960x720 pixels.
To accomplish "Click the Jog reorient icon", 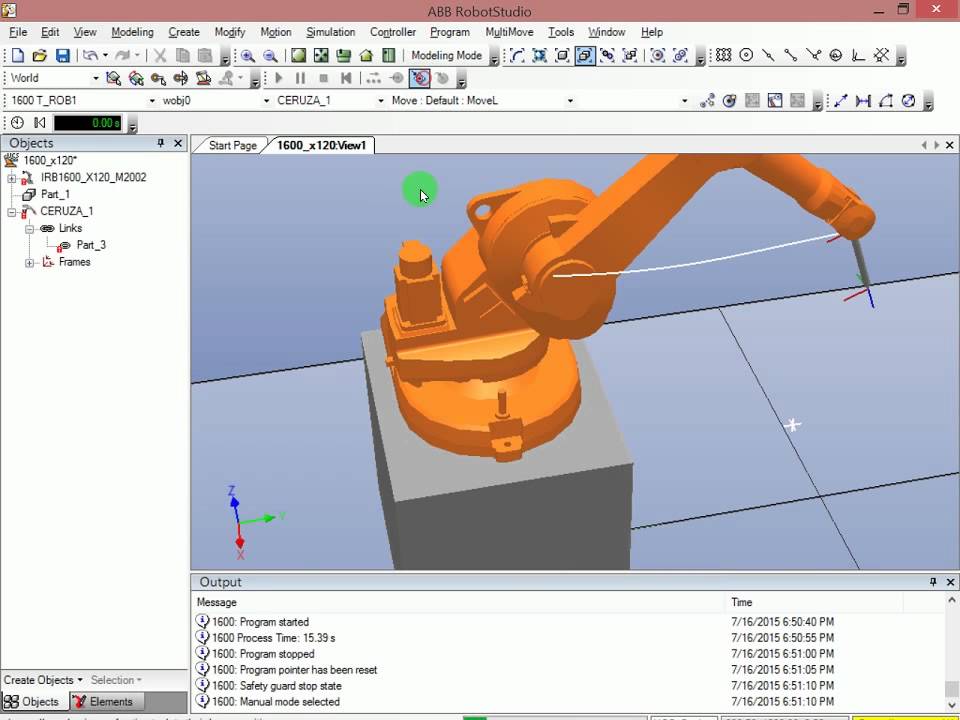I will pos(203,78).
